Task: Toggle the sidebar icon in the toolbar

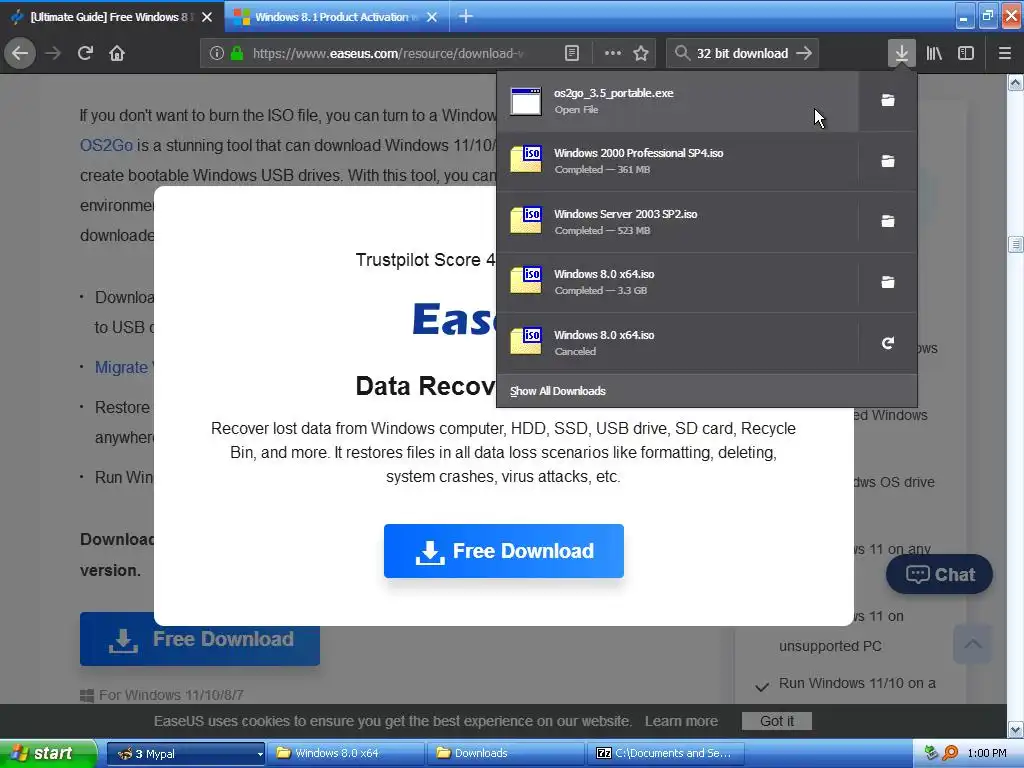Action: (966, 53)
